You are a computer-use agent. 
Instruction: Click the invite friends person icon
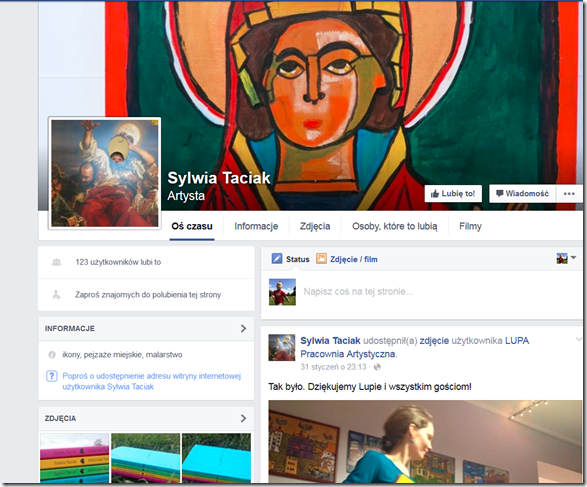tap(56, 295)
